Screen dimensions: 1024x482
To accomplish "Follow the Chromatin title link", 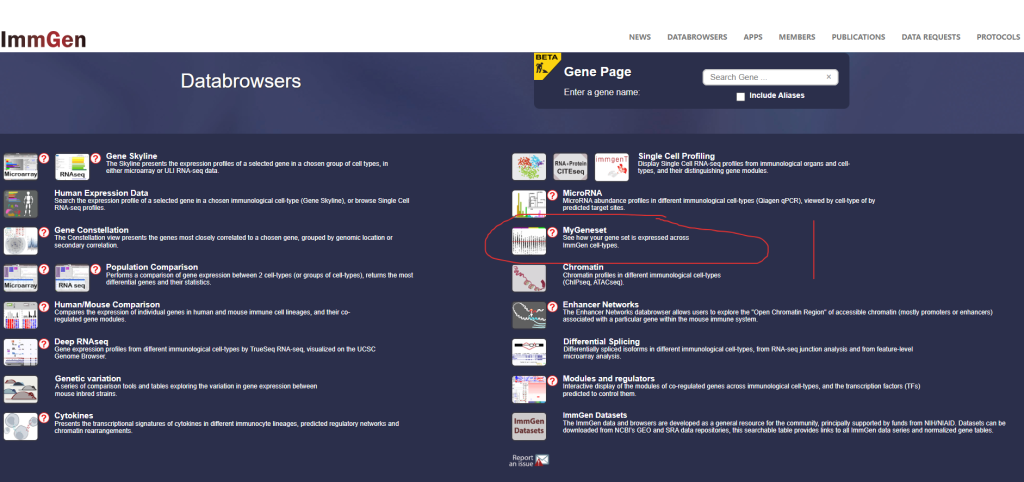I will (583, 267).
